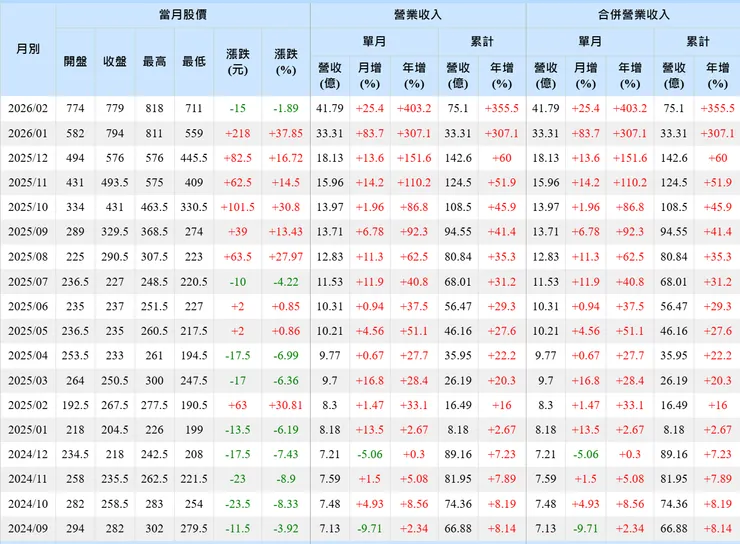Click the +0.86 percent change cell

286,331
